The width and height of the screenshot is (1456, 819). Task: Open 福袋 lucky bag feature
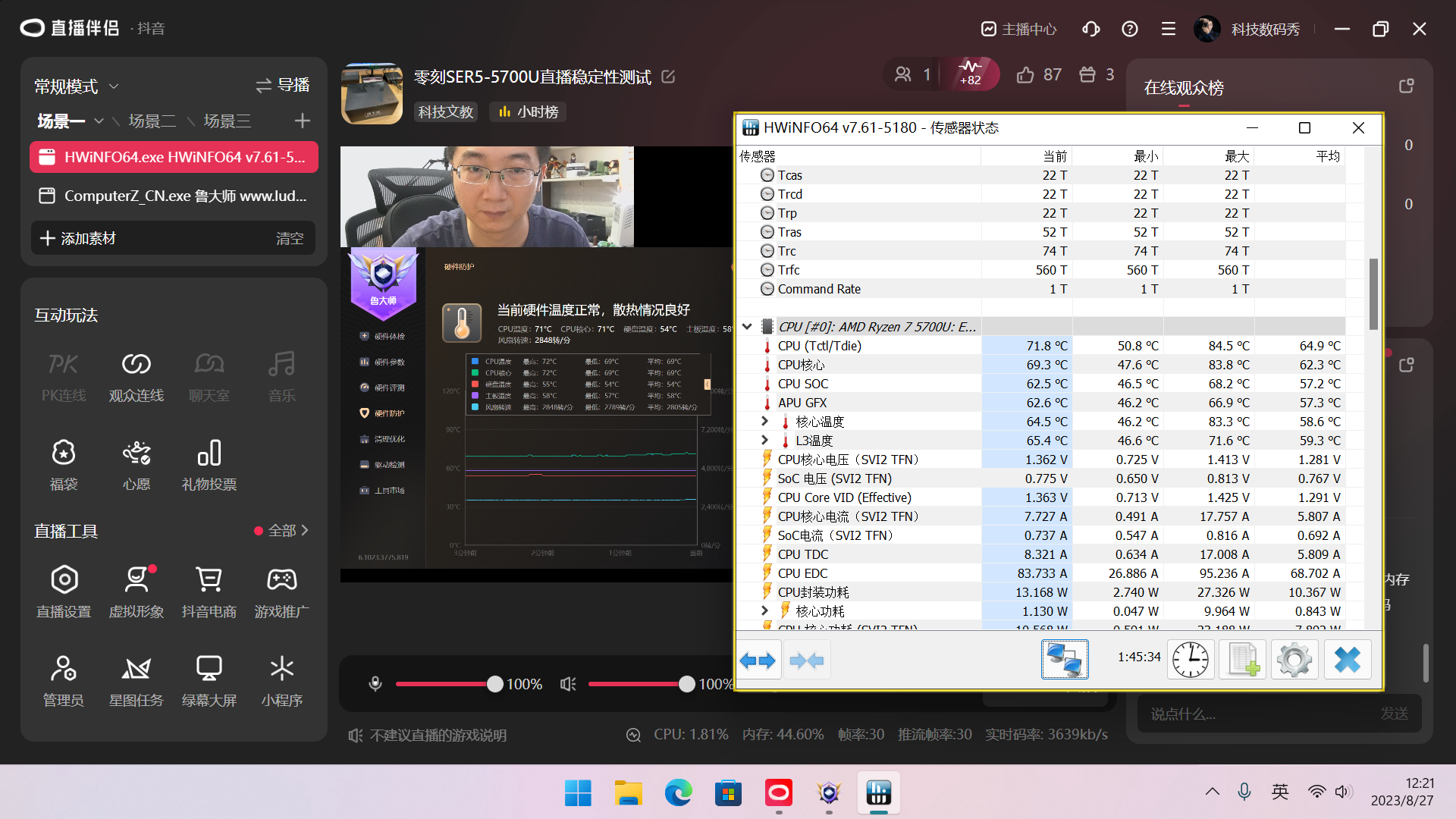pos(63,466)
